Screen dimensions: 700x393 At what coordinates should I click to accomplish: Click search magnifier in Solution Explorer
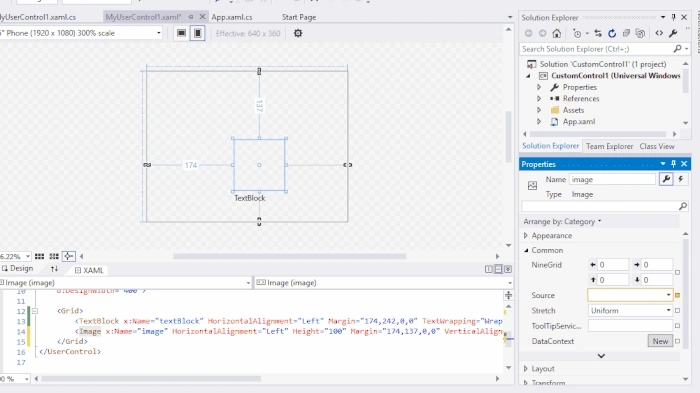677,49
